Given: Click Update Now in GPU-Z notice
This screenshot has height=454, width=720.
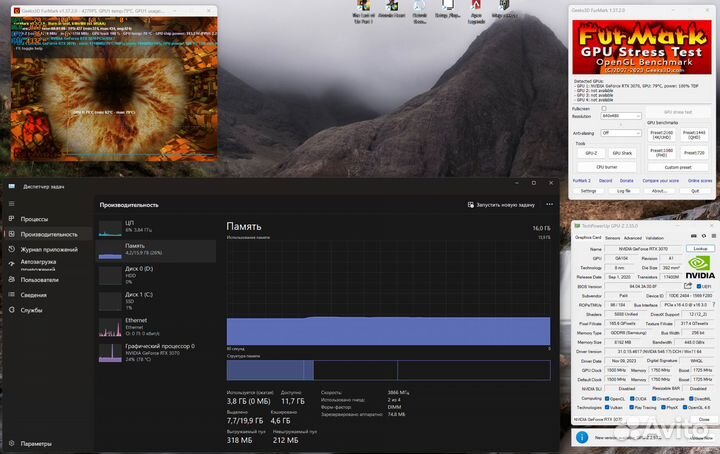Looking at the screenshot, I should (x=701, y=438).
